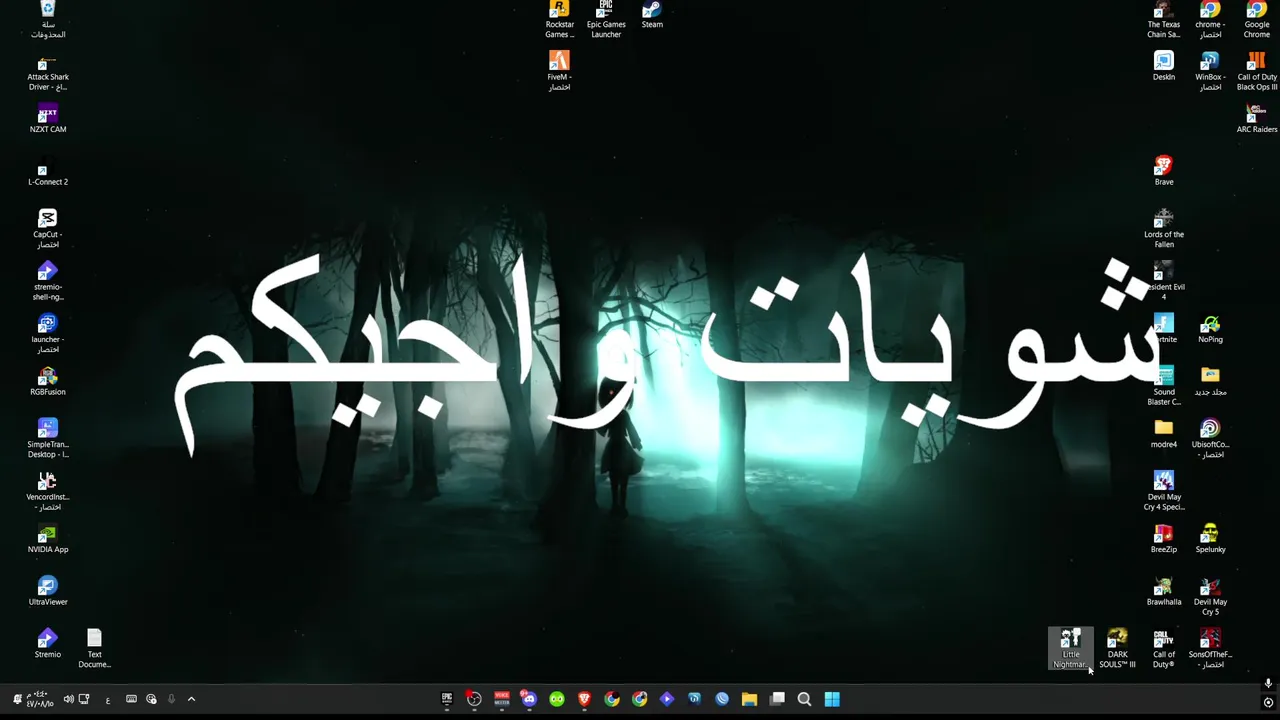Open Brave browser from the taskbar
This screenshot has width=1280, height=720.
click(584, 699)
